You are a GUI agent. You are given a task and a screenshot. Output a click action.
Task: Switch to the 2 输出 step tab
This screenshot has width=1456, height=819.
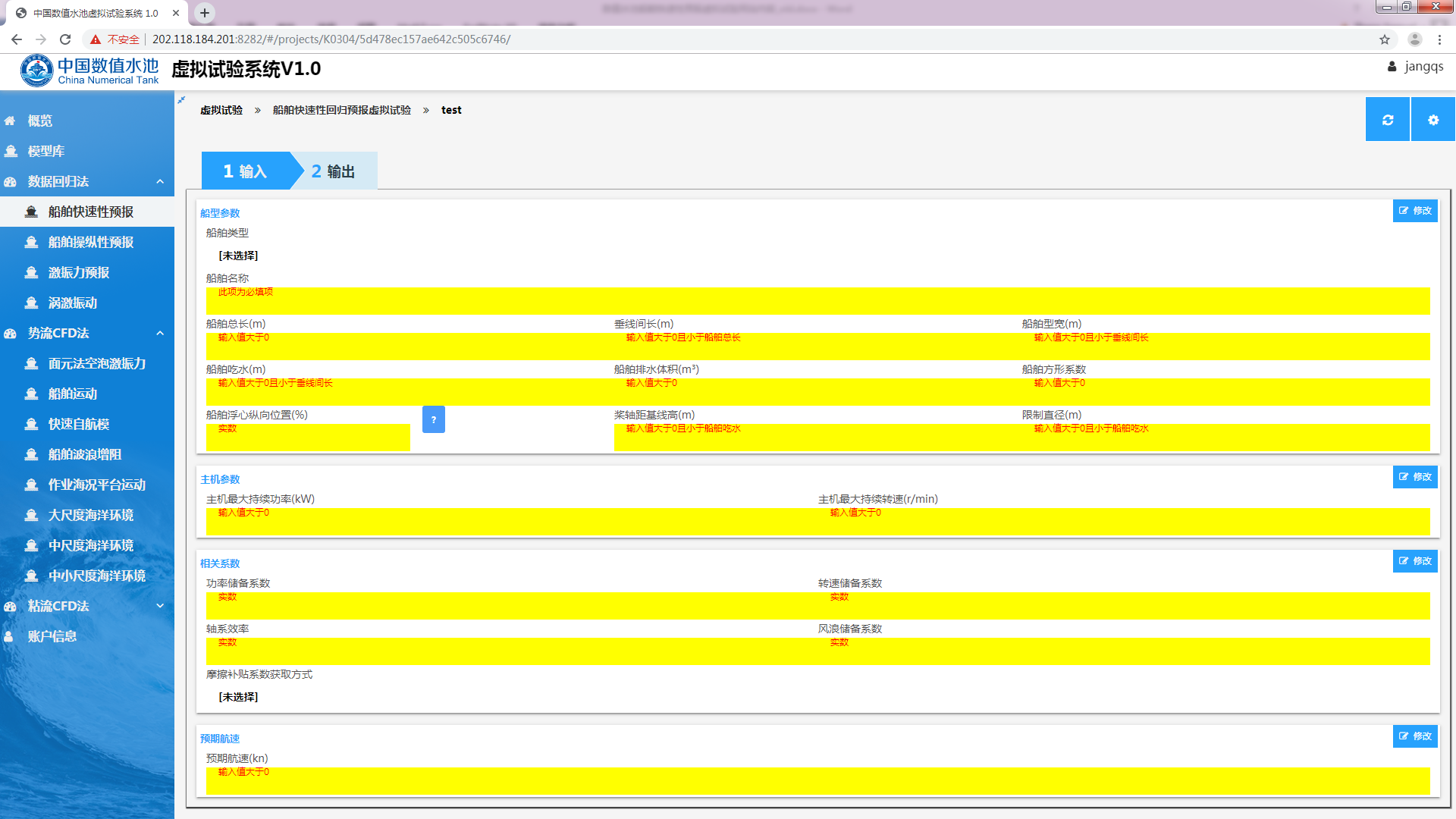(334, 171)
